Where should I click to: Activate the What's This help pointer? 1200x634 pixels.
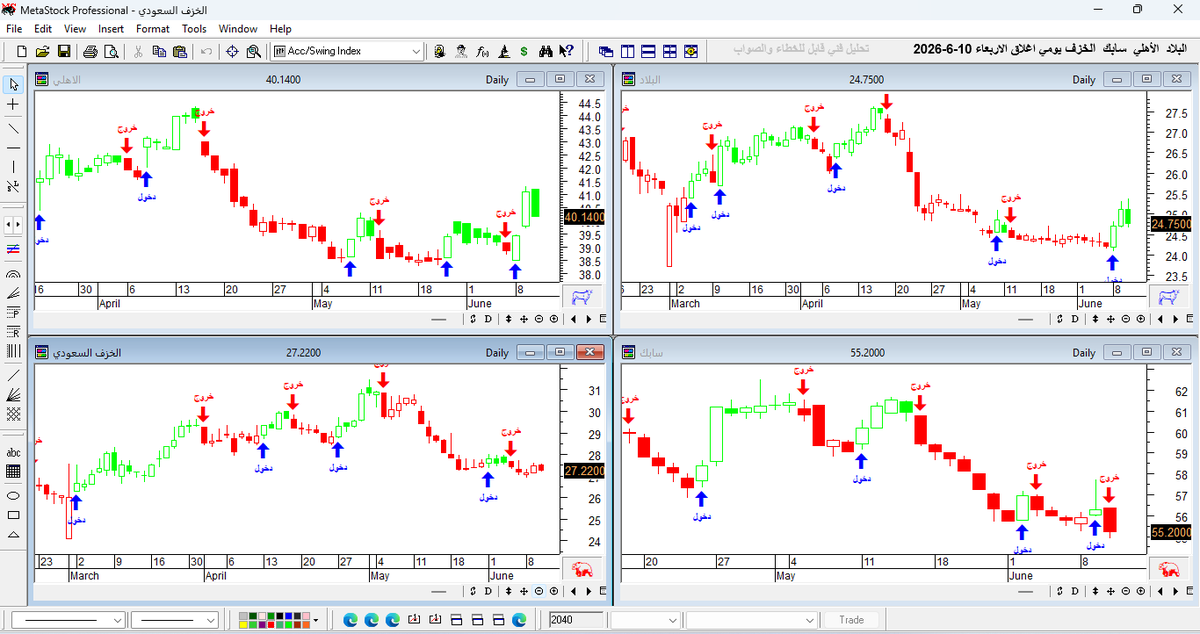coord(566,51)
